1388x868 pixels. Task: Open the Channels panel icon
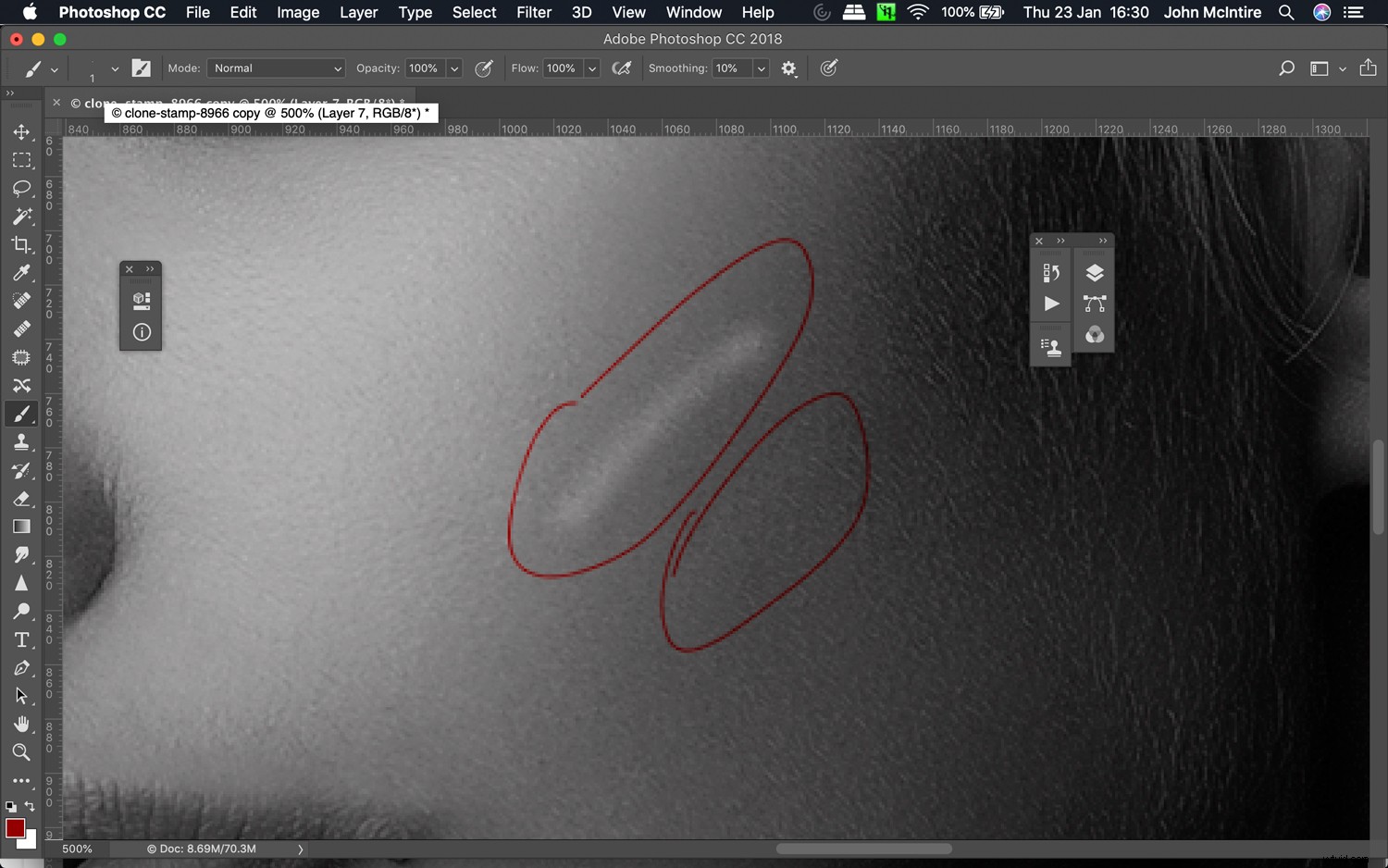tap(1094, 335)
